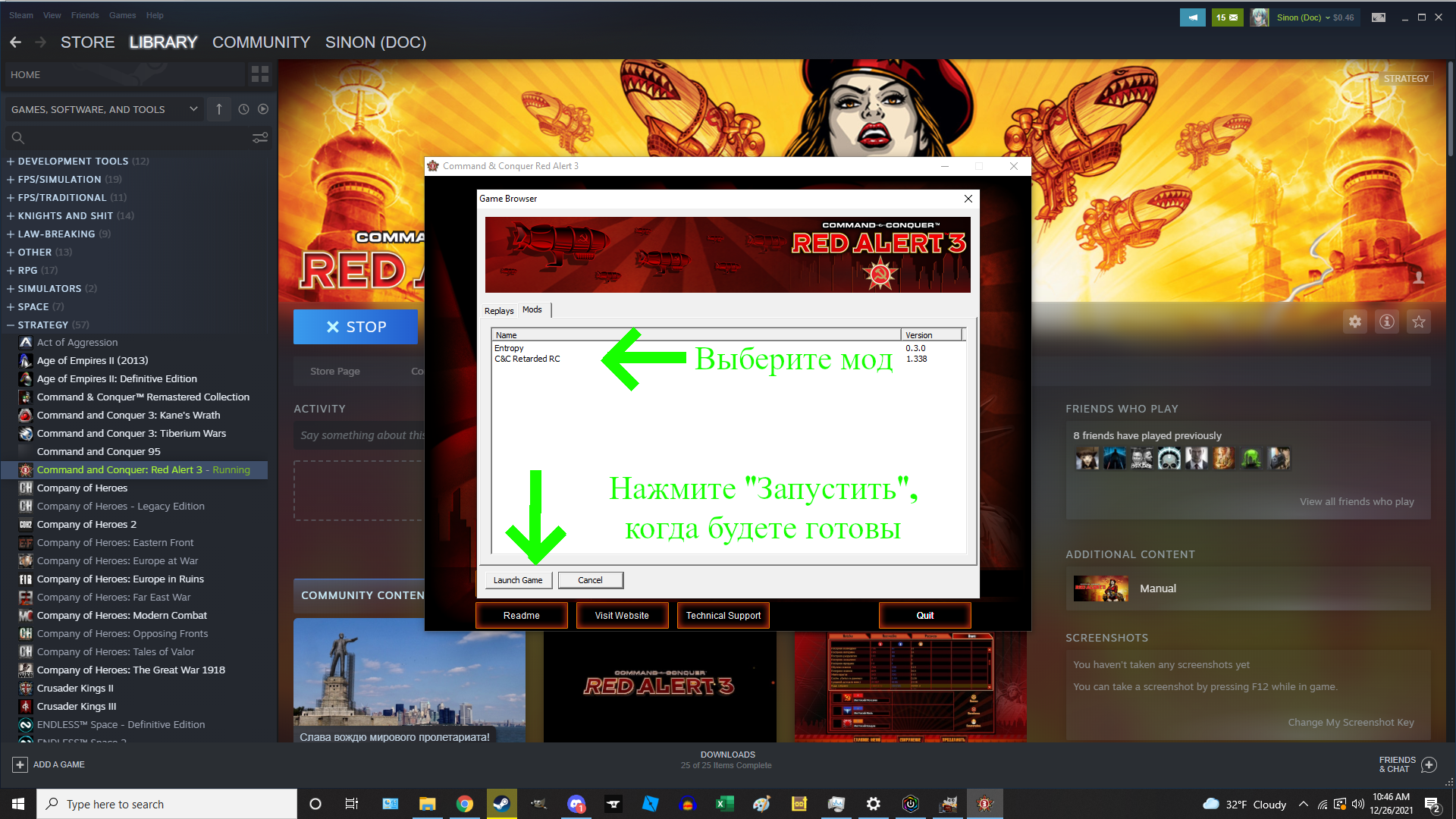Toggle the library grid view icon

click(x=260, y=74)
